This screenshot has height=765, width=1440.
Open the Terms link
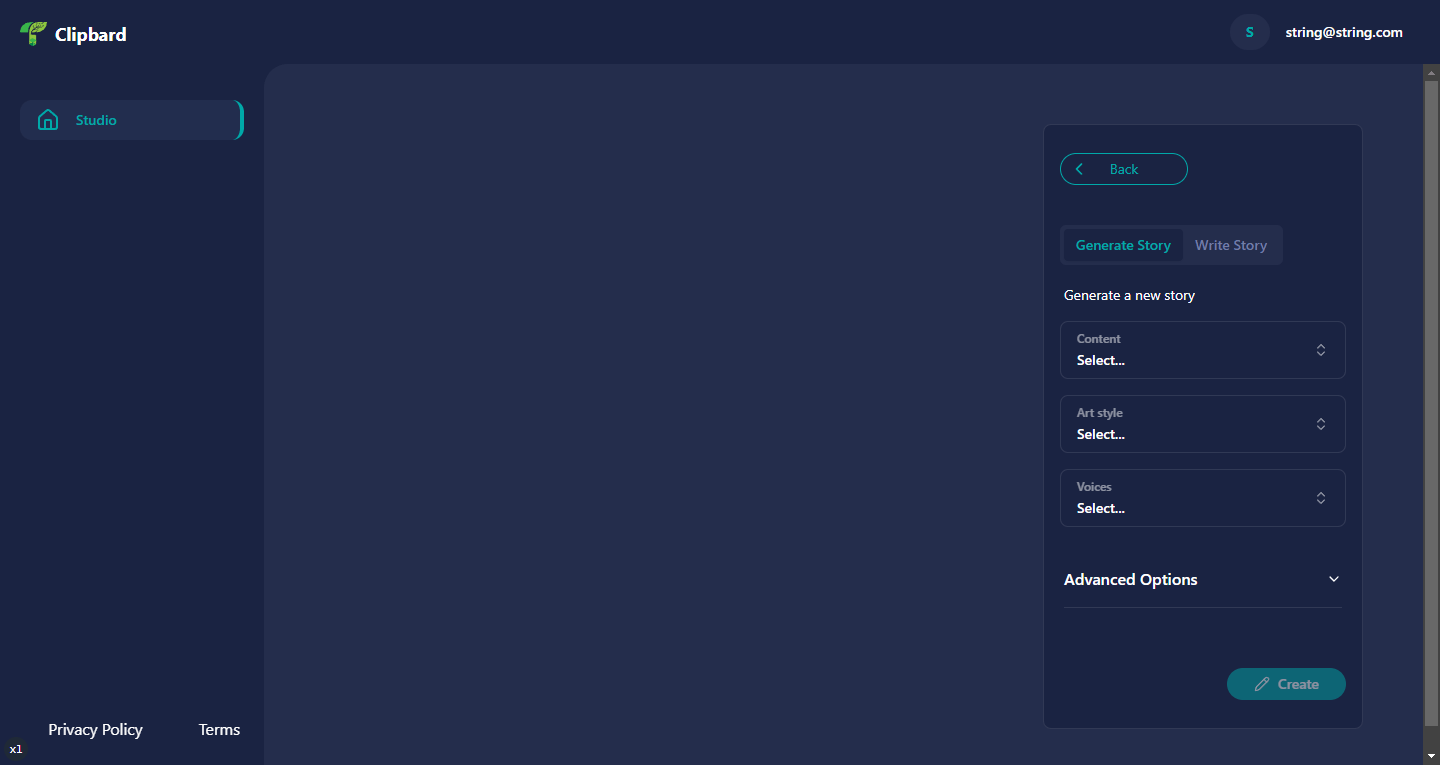219,729
